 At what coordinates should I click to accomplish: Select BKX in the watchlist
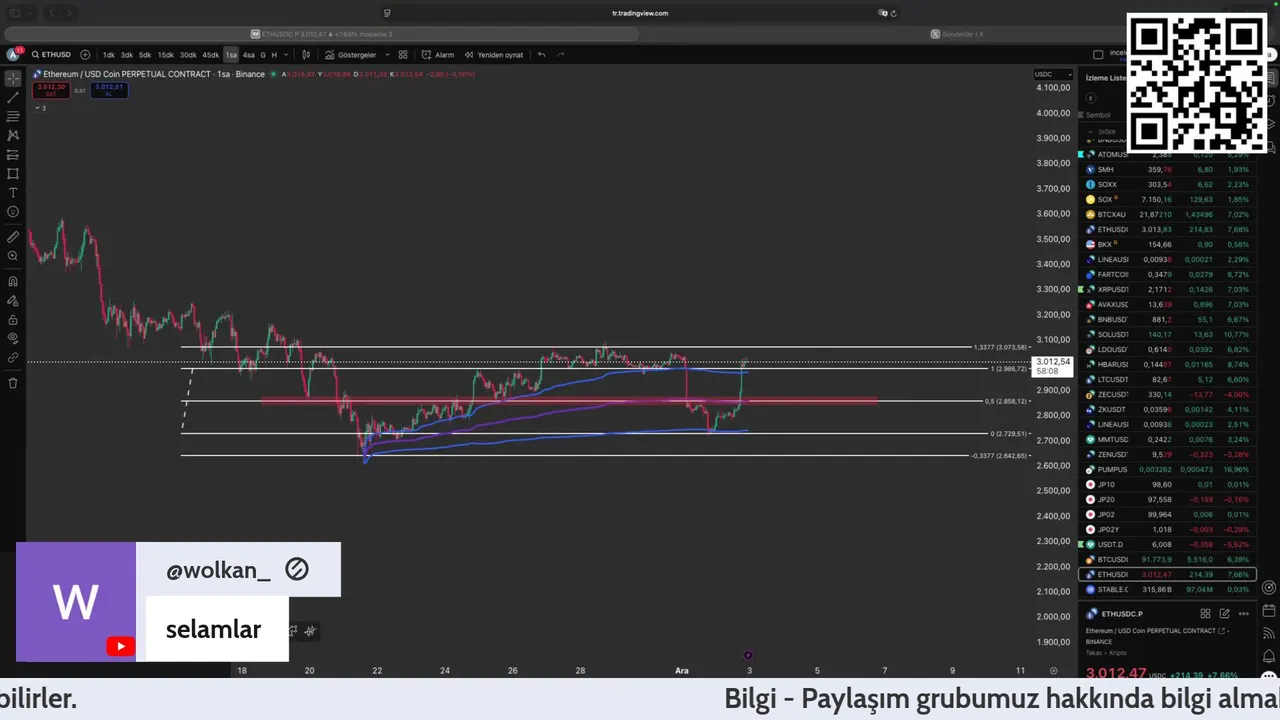(x=1166, y=244)
